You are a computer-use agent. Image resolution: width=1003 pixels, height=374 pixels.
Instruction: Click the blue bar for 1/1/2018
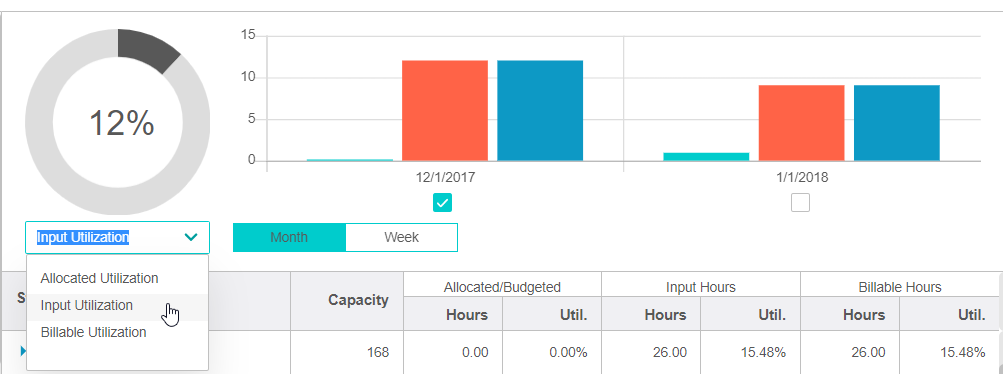pyautogui.click(x=897, y=123)
